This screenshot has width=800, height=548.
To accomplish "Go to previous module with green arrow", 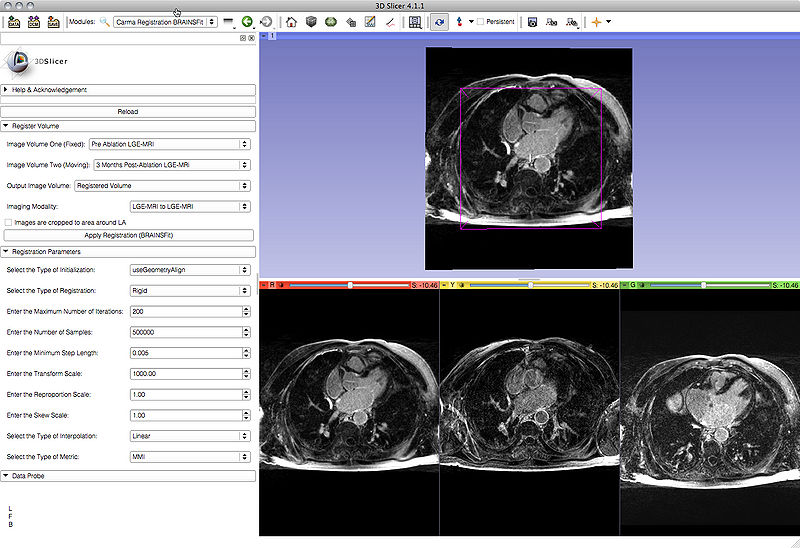I will pos(247,21).
